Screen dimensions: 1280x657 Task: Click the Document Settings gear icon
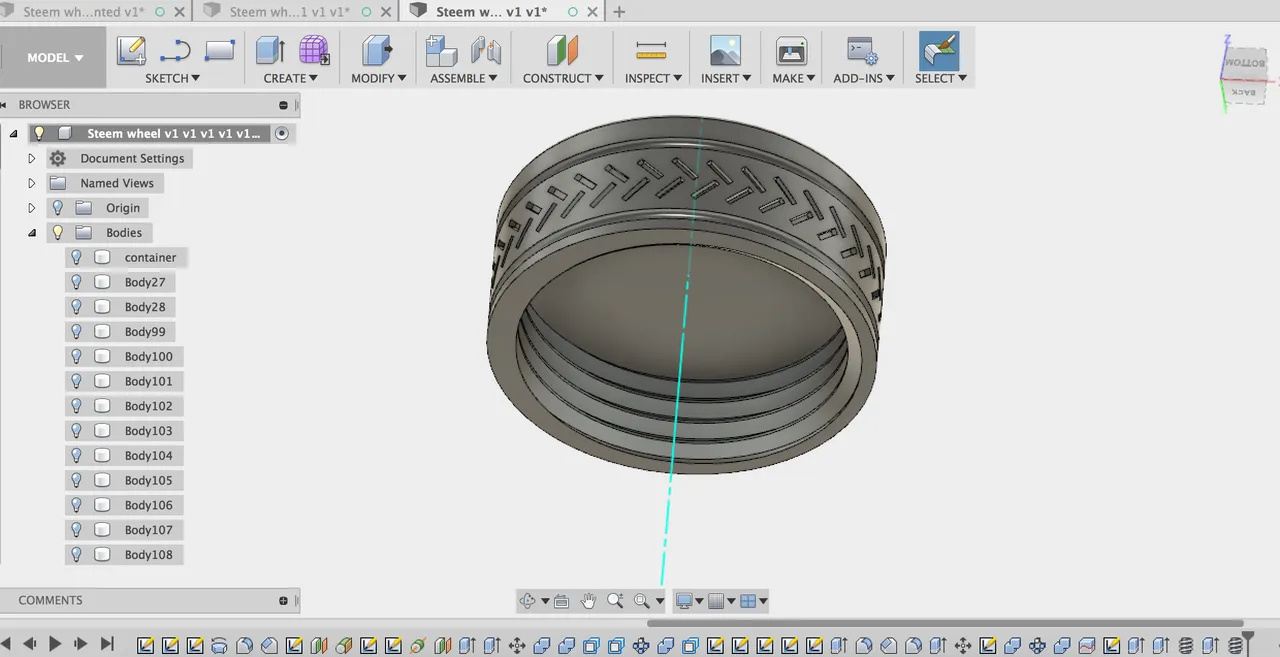(x=58, y=158)
